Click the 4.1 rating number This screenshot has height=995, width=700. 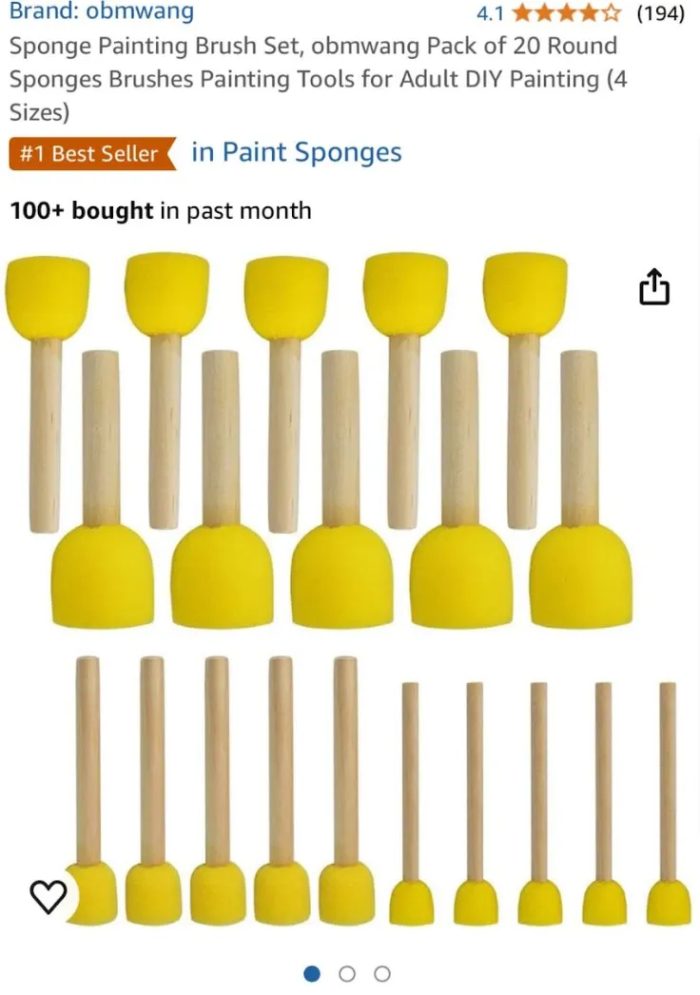(490, 13)
